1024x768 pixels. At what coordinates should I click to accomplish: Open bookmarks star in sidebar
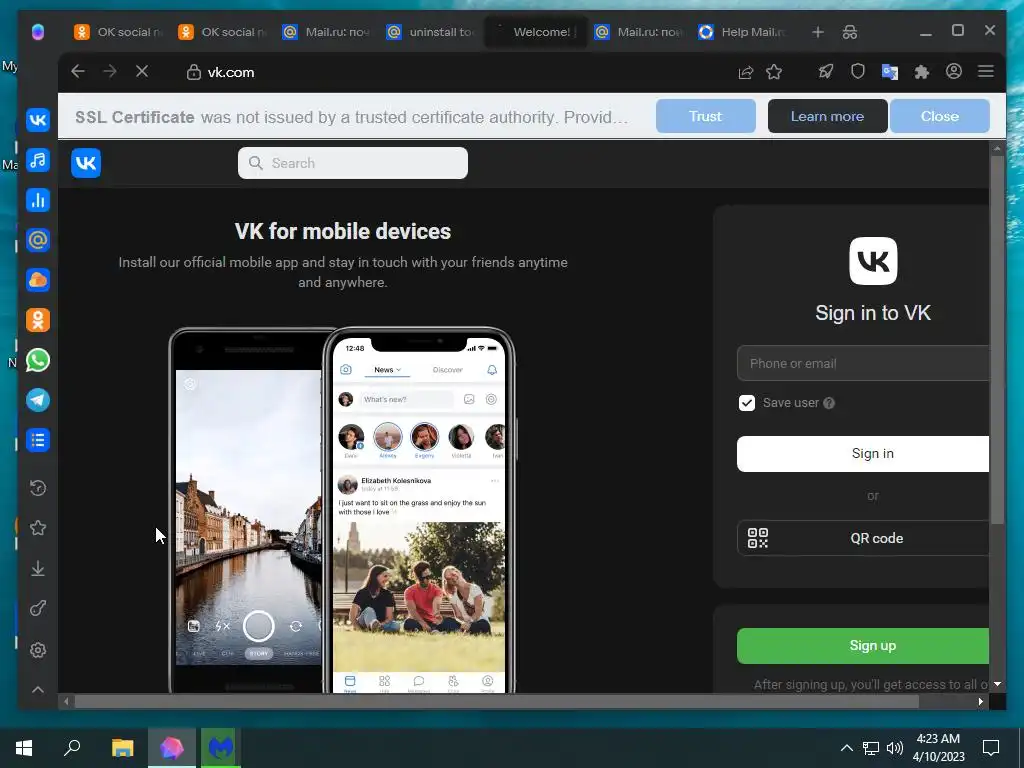point(38,528)
